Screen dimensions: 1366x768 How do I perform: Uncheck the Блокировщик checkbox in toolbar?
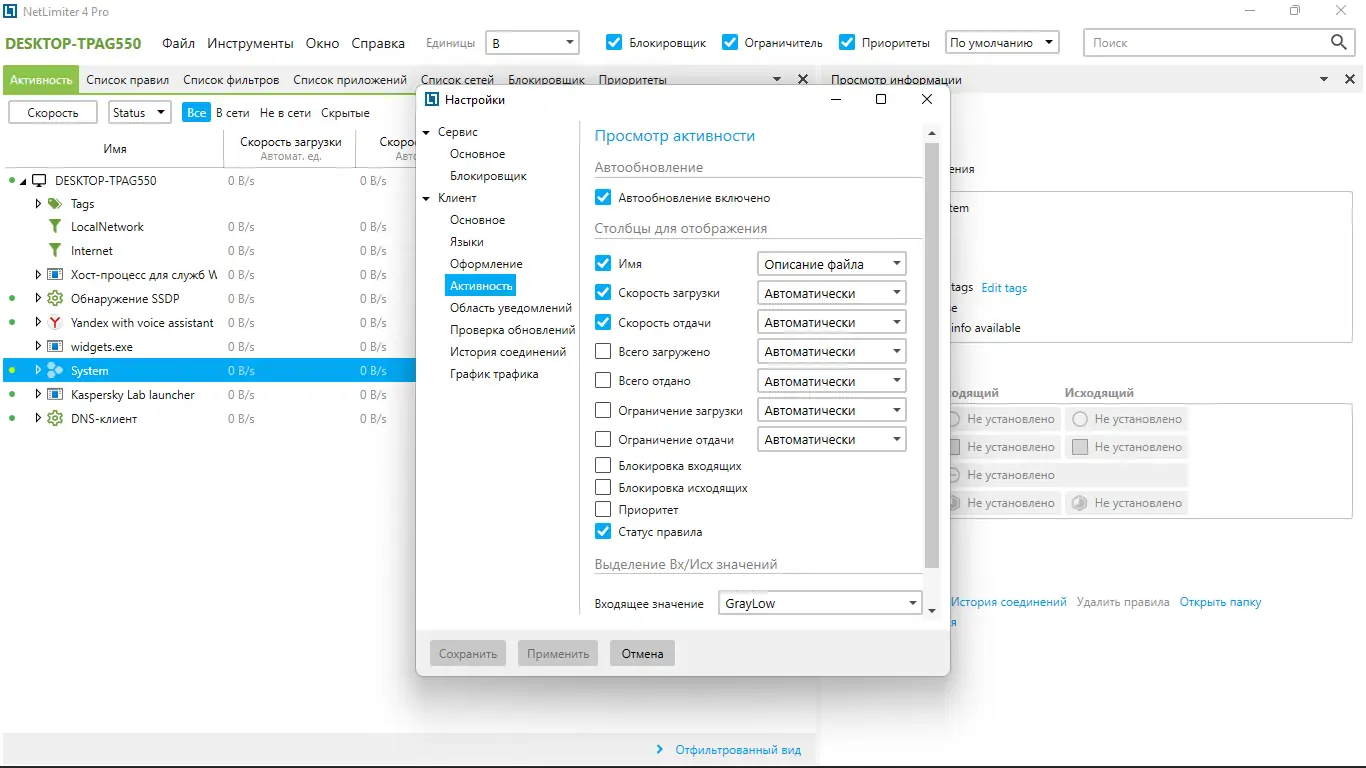tap(614, 42)
